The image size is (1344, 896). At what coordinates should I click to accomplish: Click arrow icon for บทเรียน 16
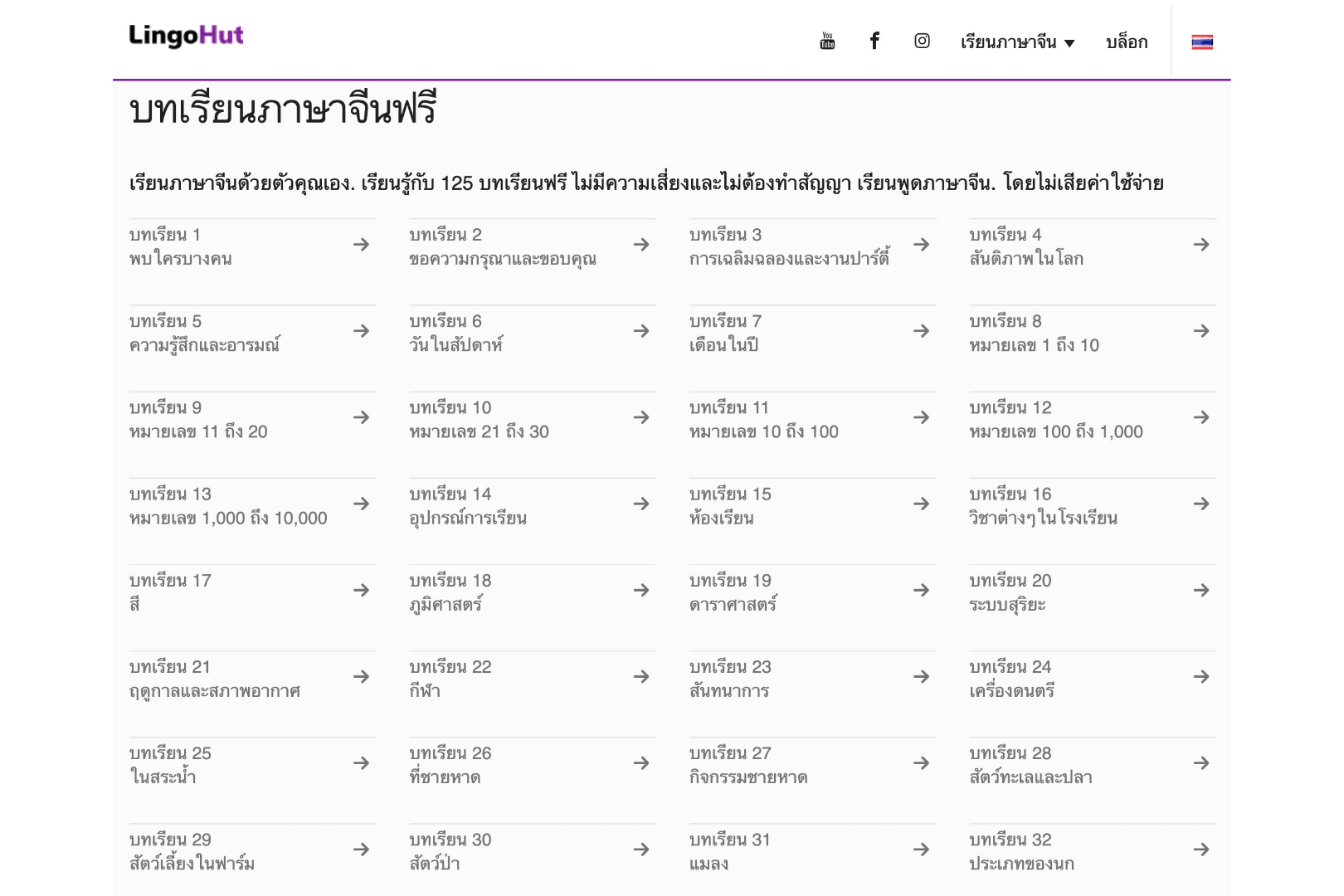[1201, 504]
